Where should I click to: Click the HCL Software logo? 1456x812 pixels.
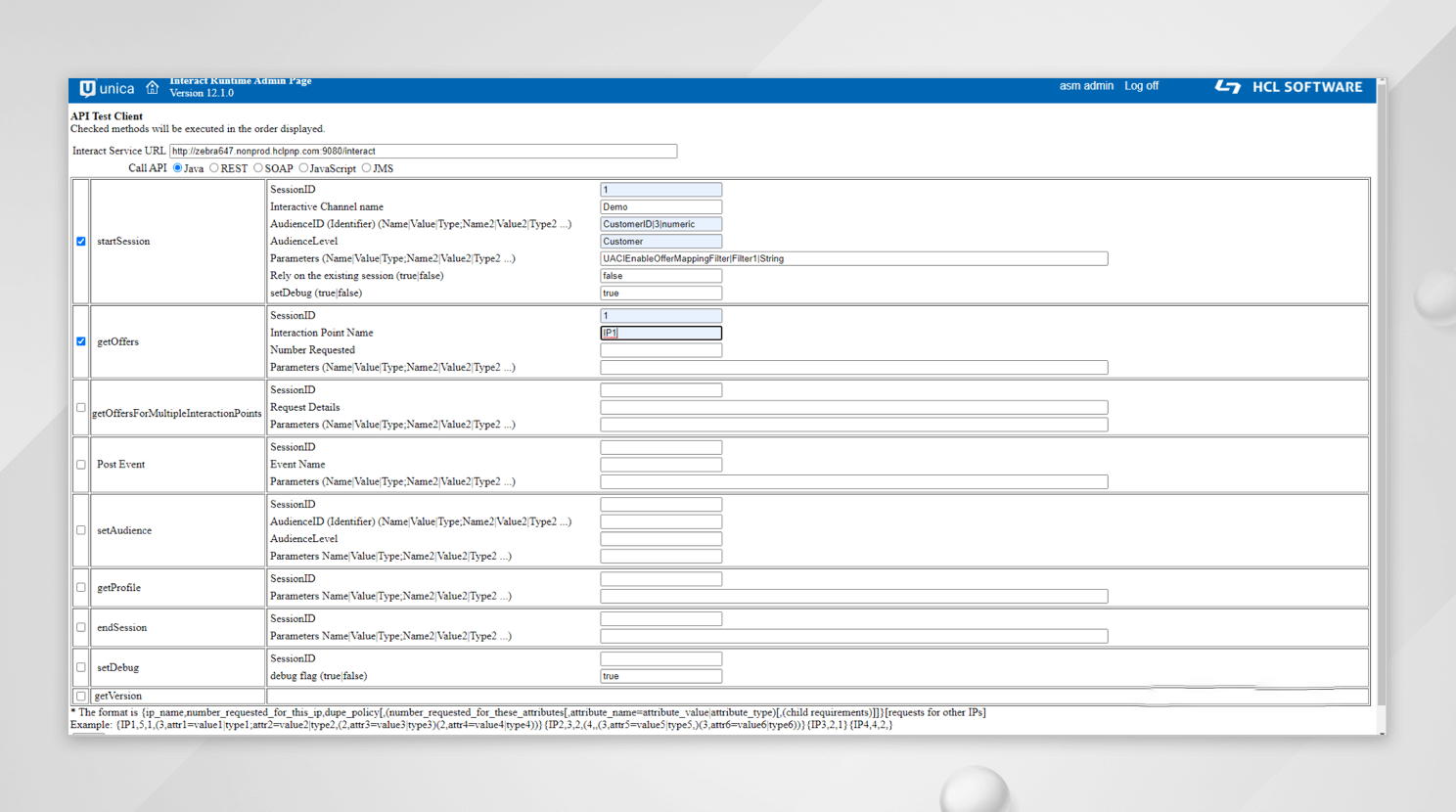pos(1288,87)
